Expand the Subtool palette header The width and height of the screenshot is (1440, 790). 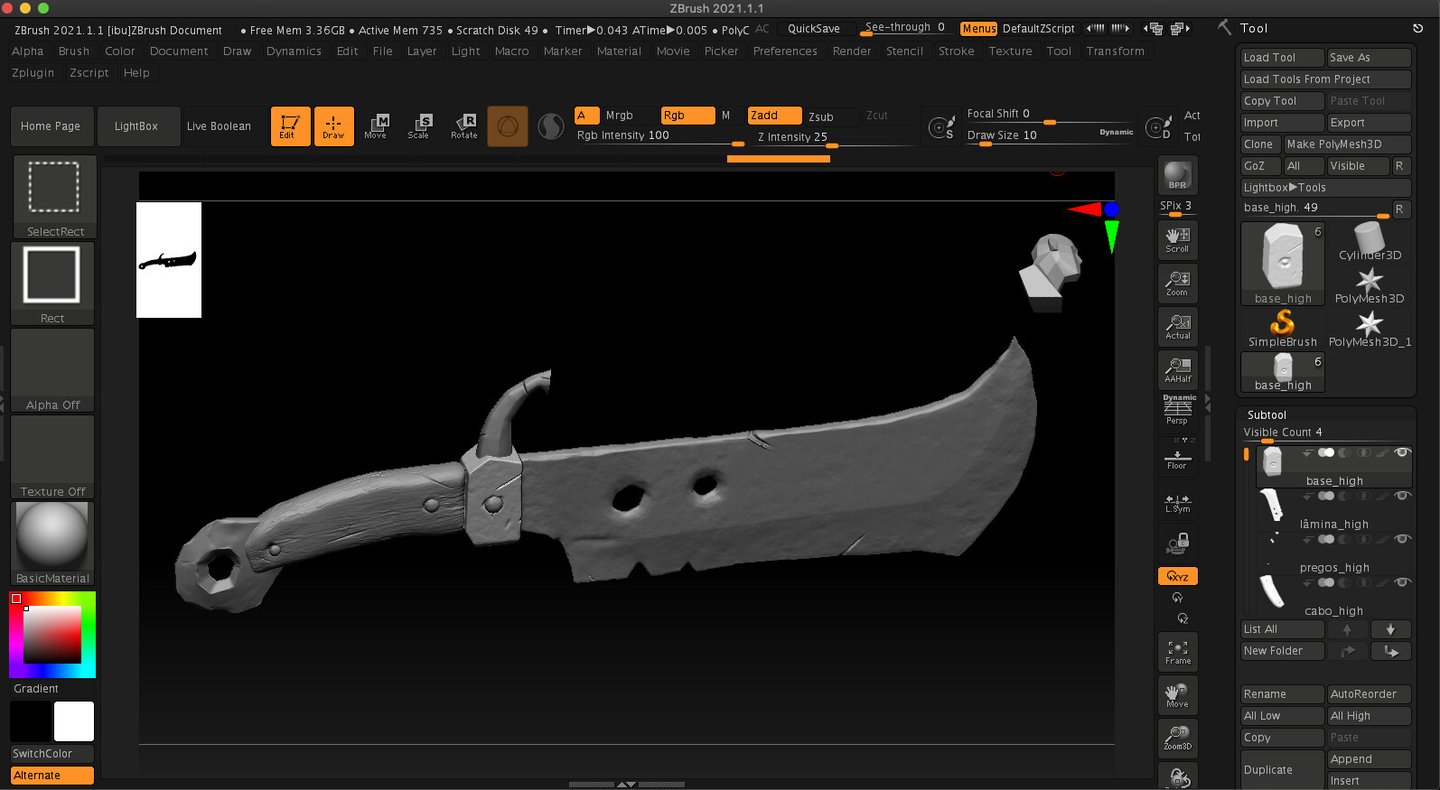click(x=1267, y=415)
